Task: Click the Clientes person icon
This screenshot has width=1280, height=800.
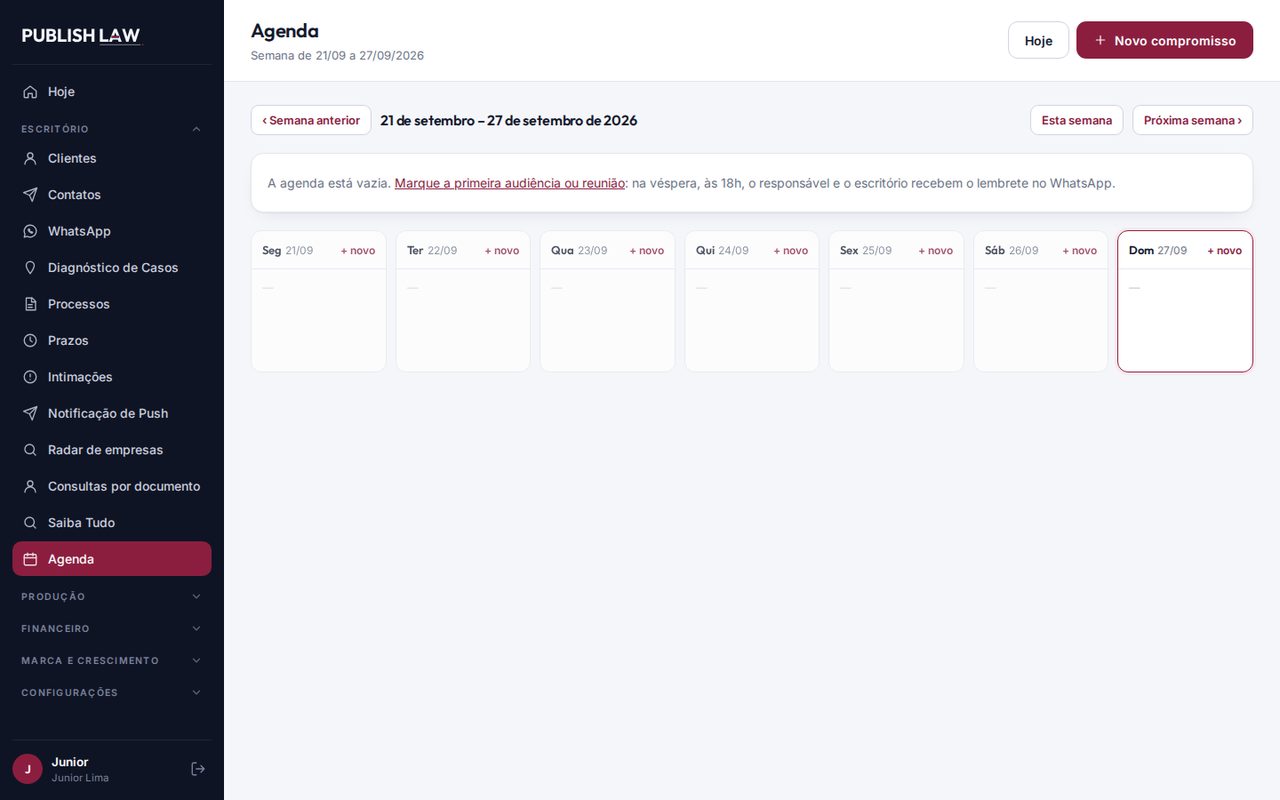Action: (x=30, y=158)
